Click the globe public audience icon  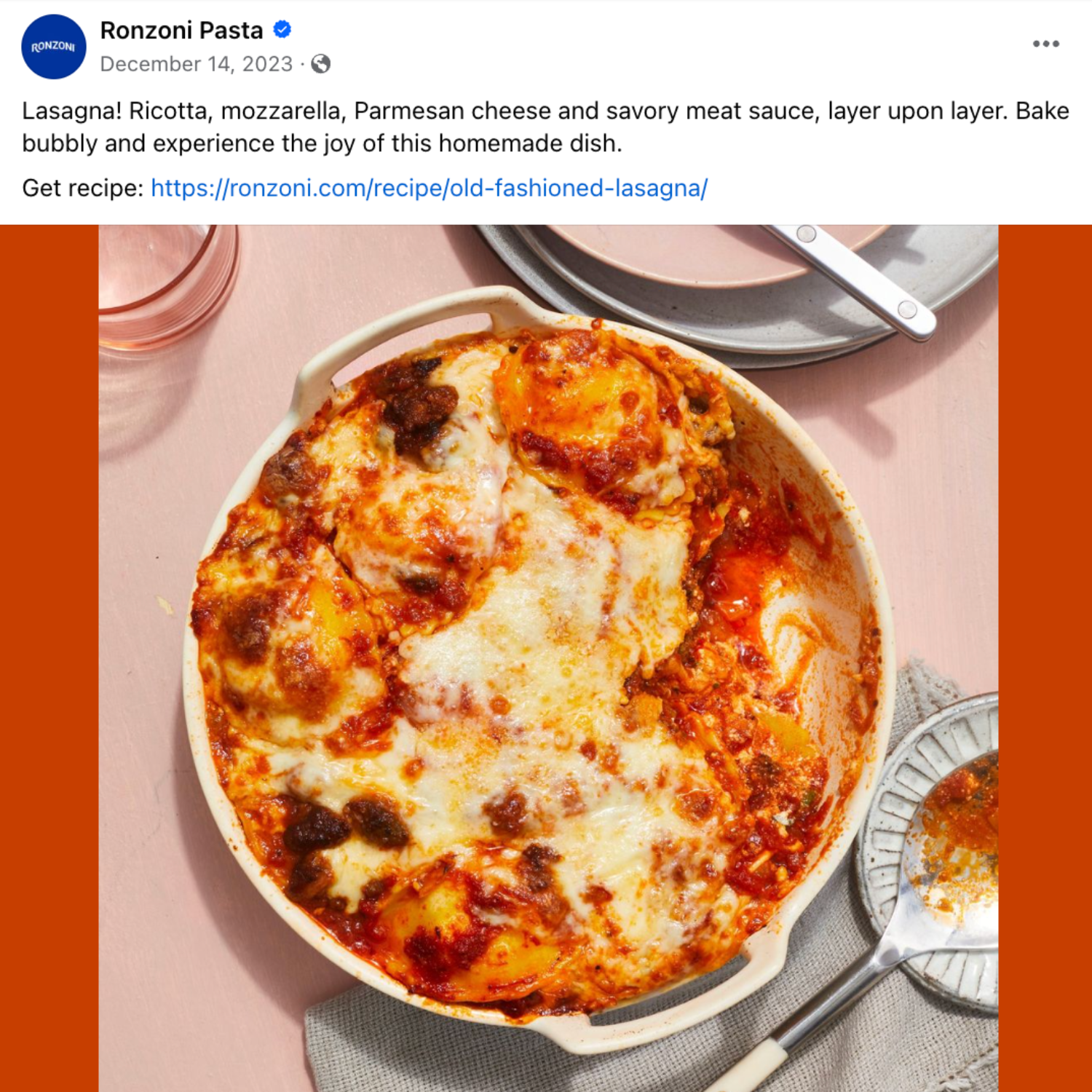pyautogui.click(x=321, y=64)
